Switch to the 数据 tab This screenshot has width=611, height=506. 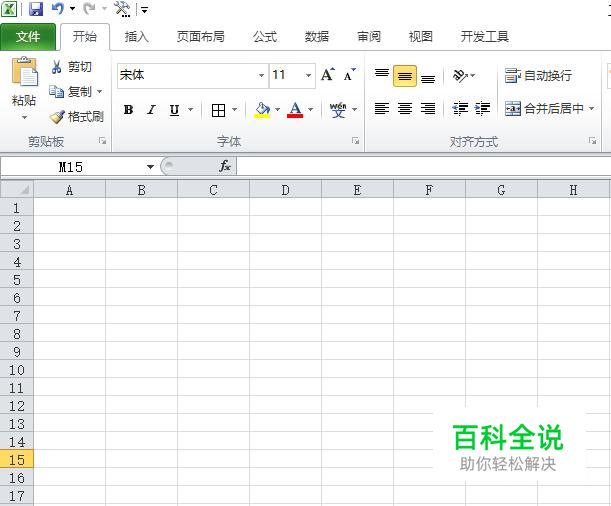tap(317, 37)
